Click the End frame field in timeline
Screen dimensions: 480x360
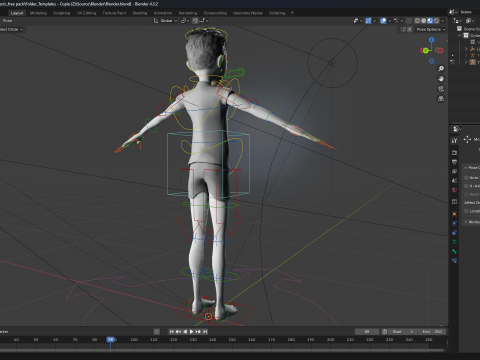click(x=432, y=332)
